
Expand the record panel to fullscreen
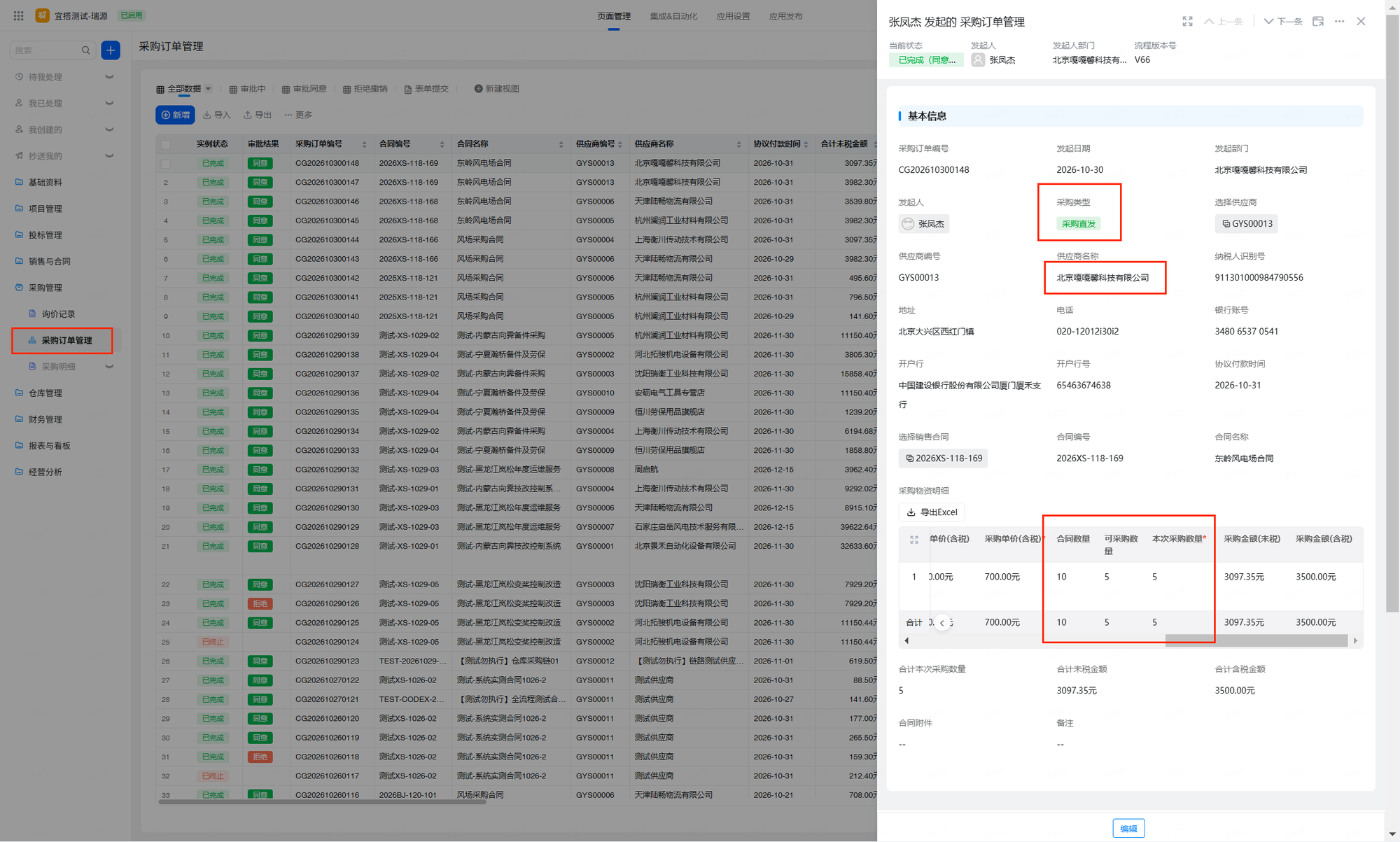[x=1187, y=22]
